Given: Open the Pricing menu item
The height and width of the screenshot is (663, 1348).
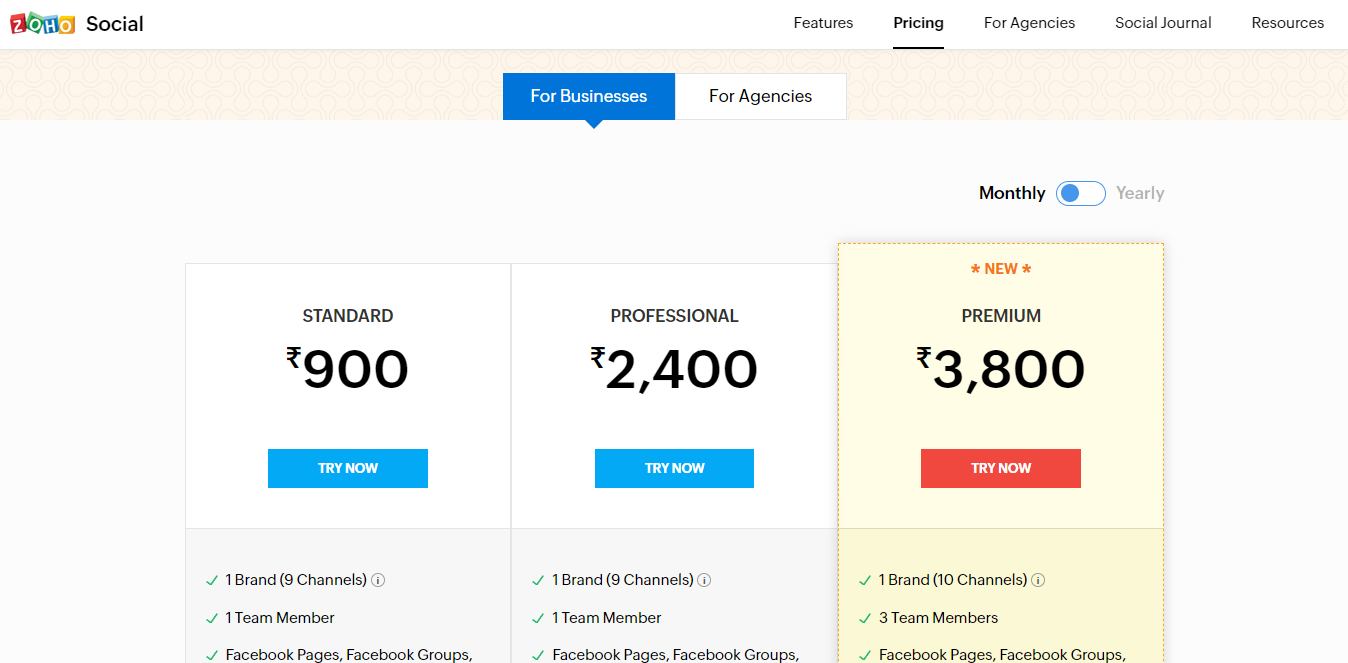Looking at the screenshot, I should [918, 23].
